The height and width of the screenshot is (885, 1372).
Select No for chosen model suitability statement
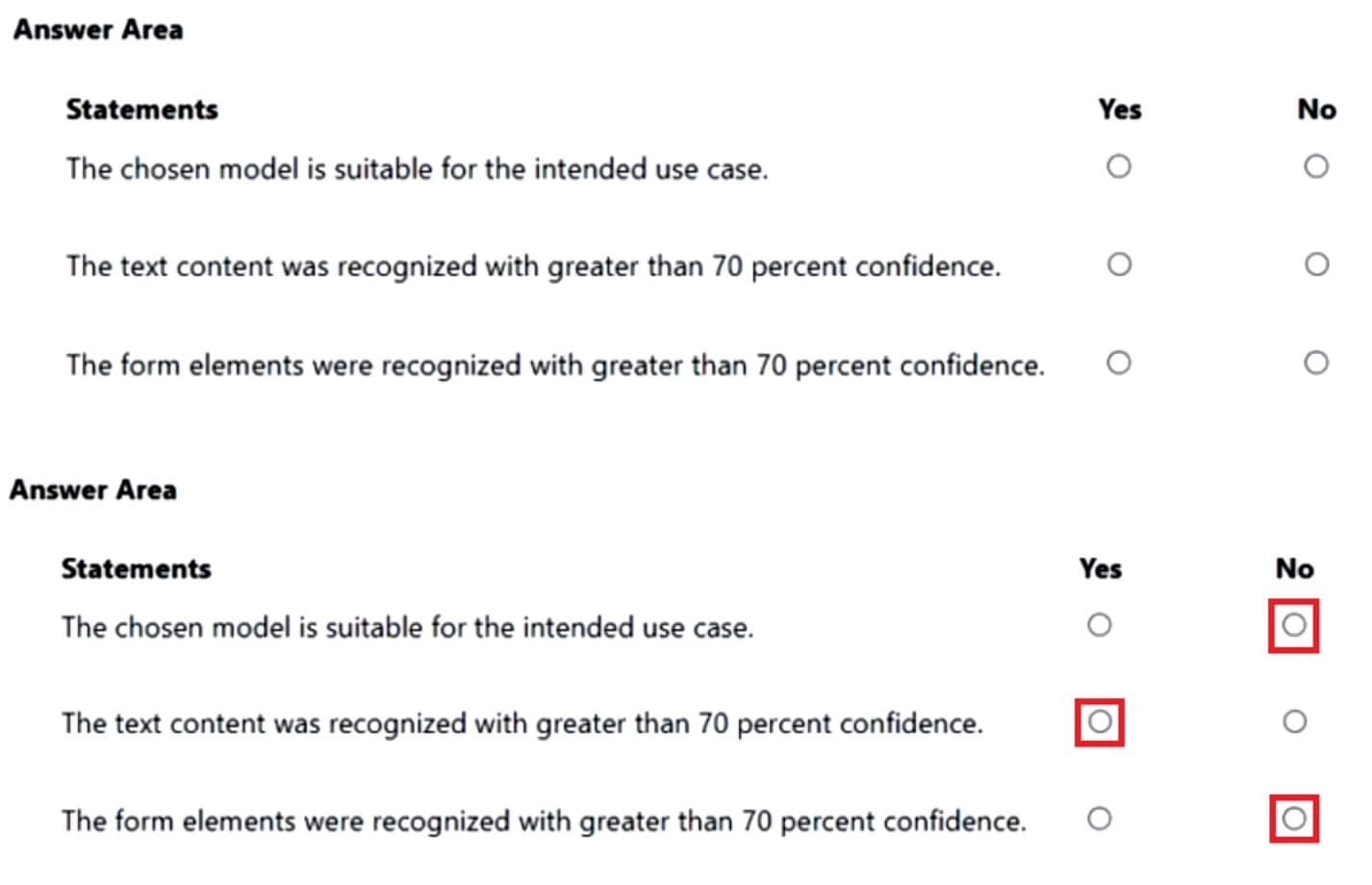click(x=1317, y=165)
